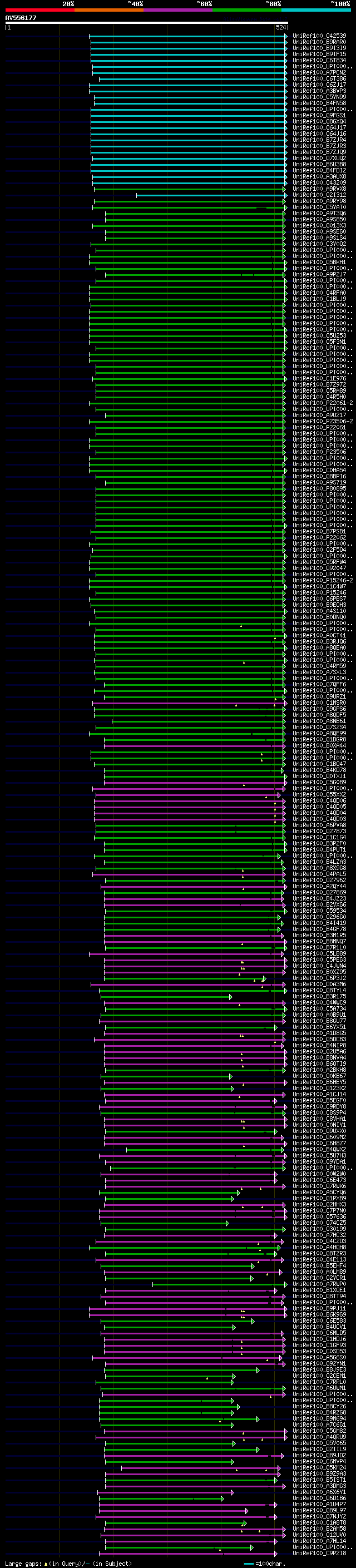Select the UniRef100_Q9FGS1 label
The height and width of the screenshot is (1568, 356).
[x=319, y=115]
